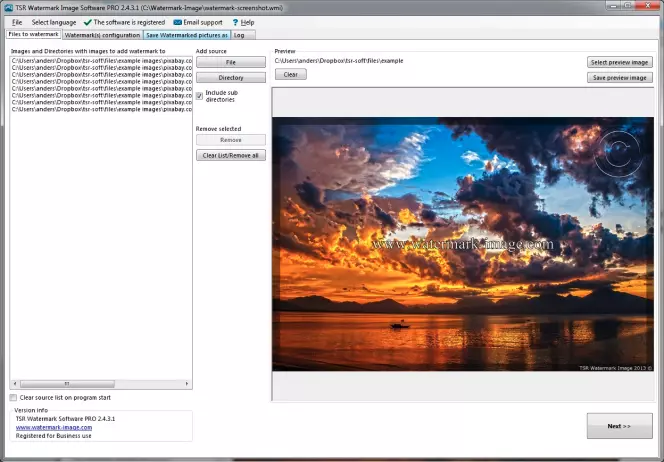
Task: Click Save preview image
Action: click(620, 78)
